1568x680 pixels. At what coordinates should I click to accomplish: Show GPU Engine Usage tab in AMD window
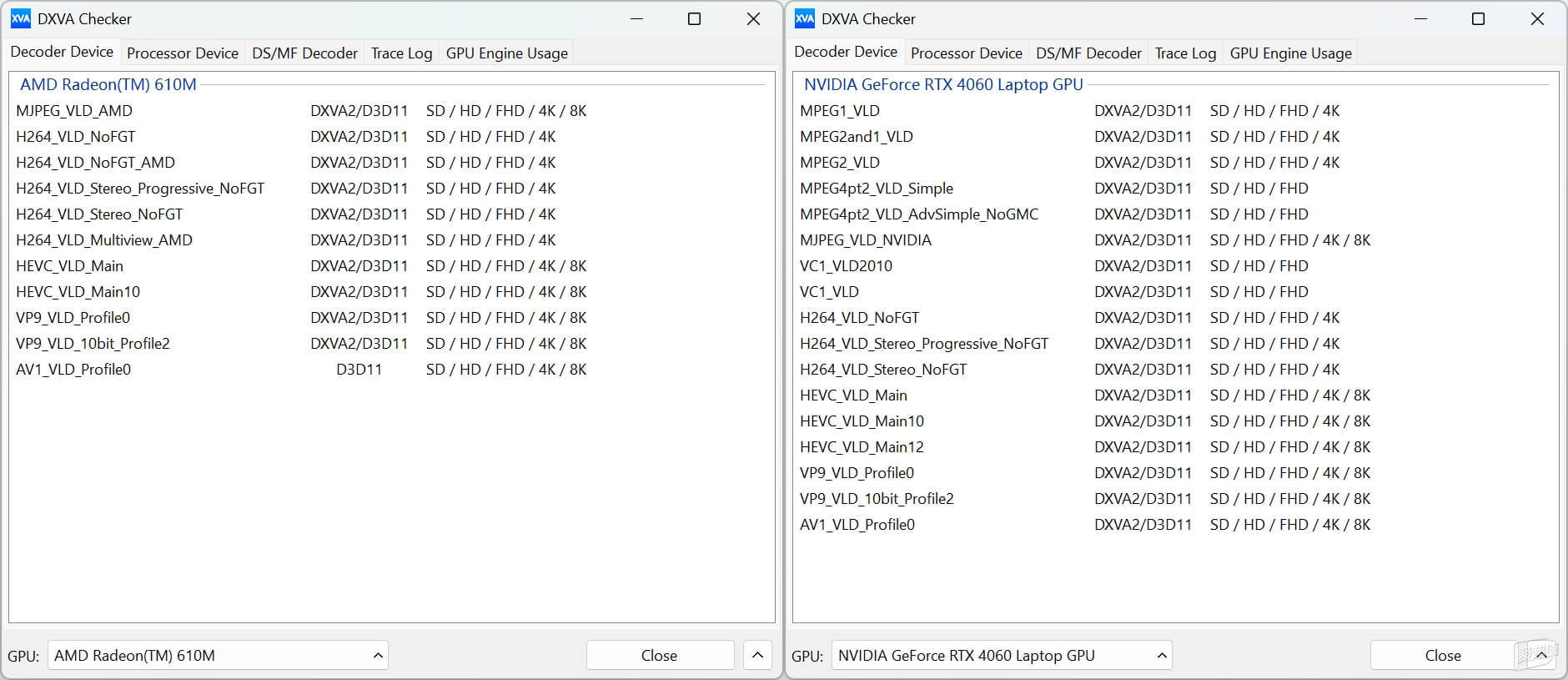[x=506, y=53]
